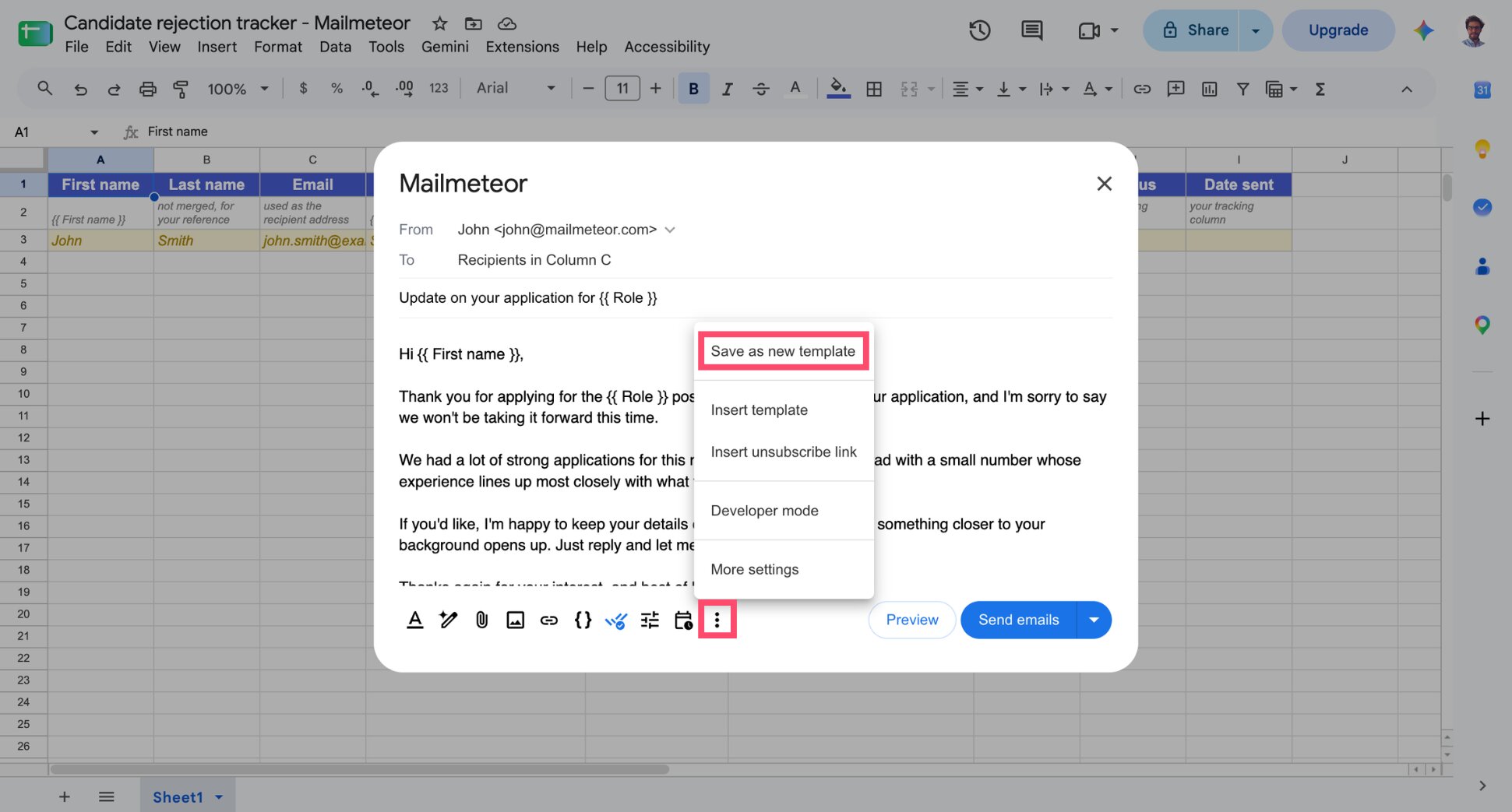The height and width of the screenshot is (812, 1512).
Task: Click the Send emails button
Action: (1018, 620)
